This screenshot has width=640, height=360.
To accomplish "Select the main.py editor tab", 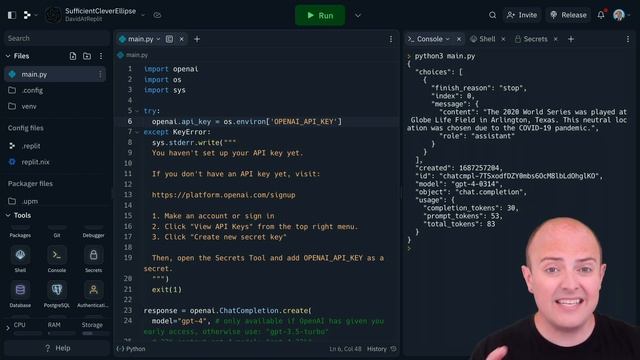I will pyautogui.click(x=141, y=39).
